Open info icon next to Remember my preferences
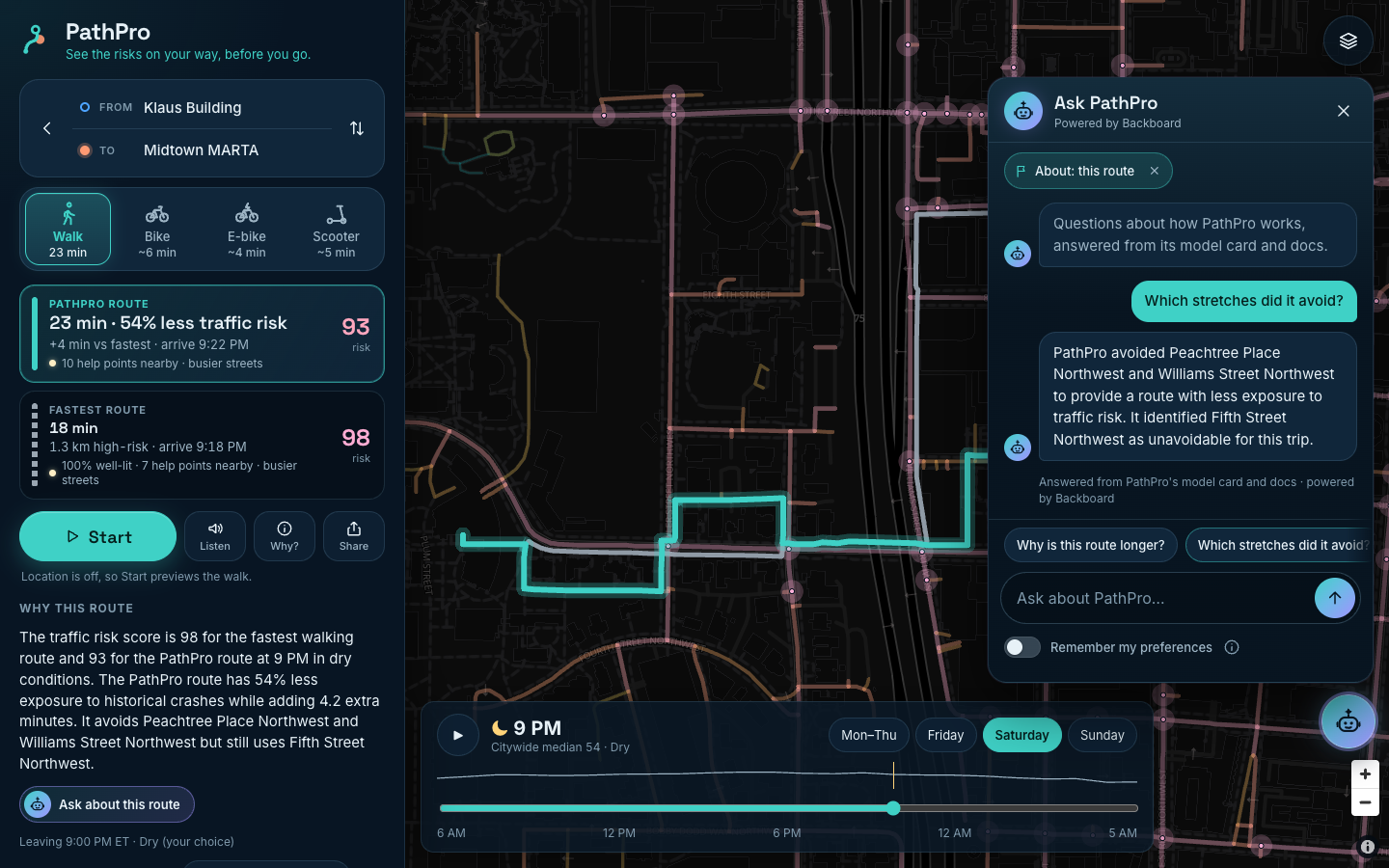The width and height of the screenshot is (1389, 868). pyautogui.click(x=1232, y=647)
